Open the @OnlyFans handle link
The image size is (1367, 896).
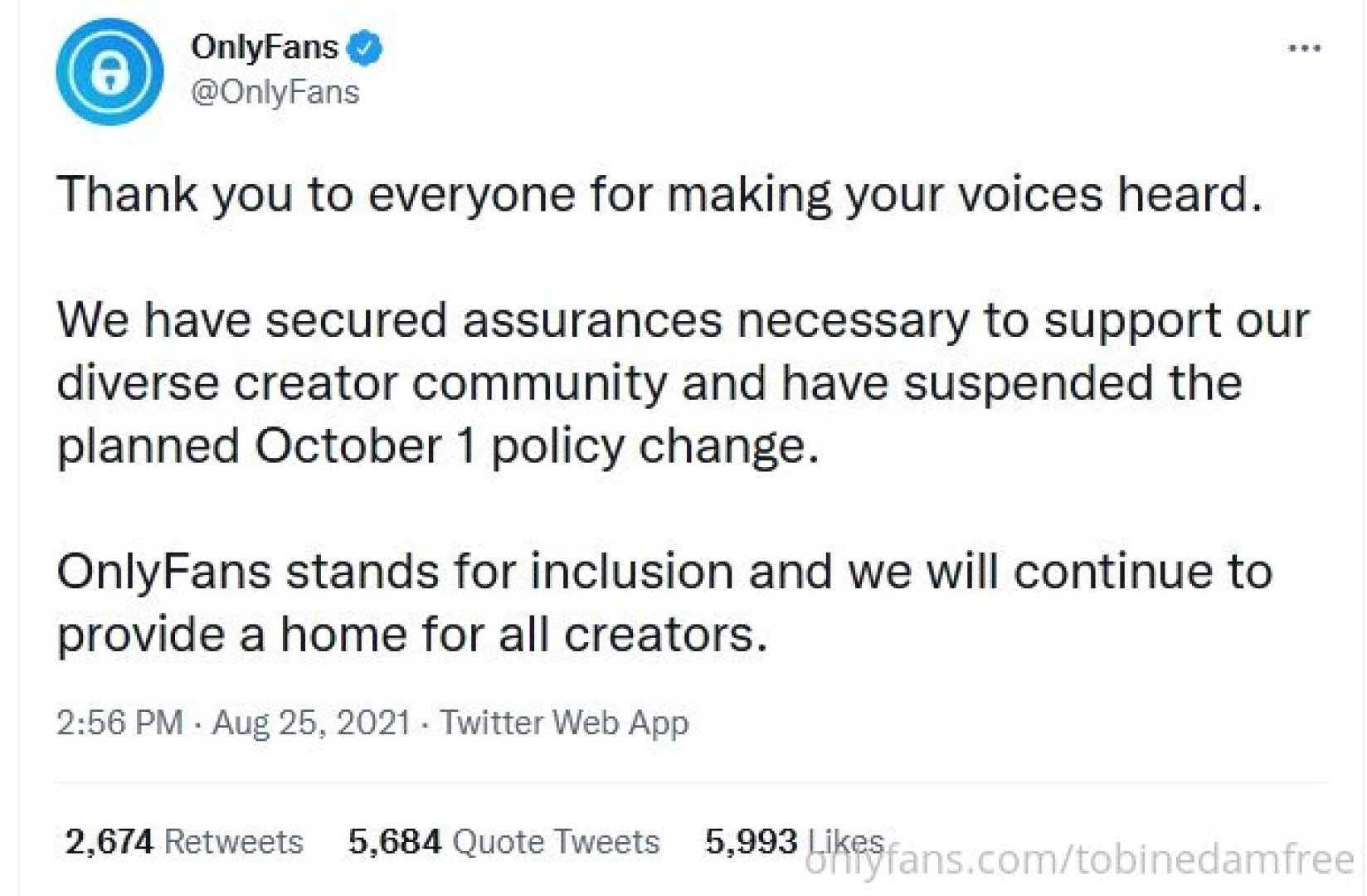275,92
